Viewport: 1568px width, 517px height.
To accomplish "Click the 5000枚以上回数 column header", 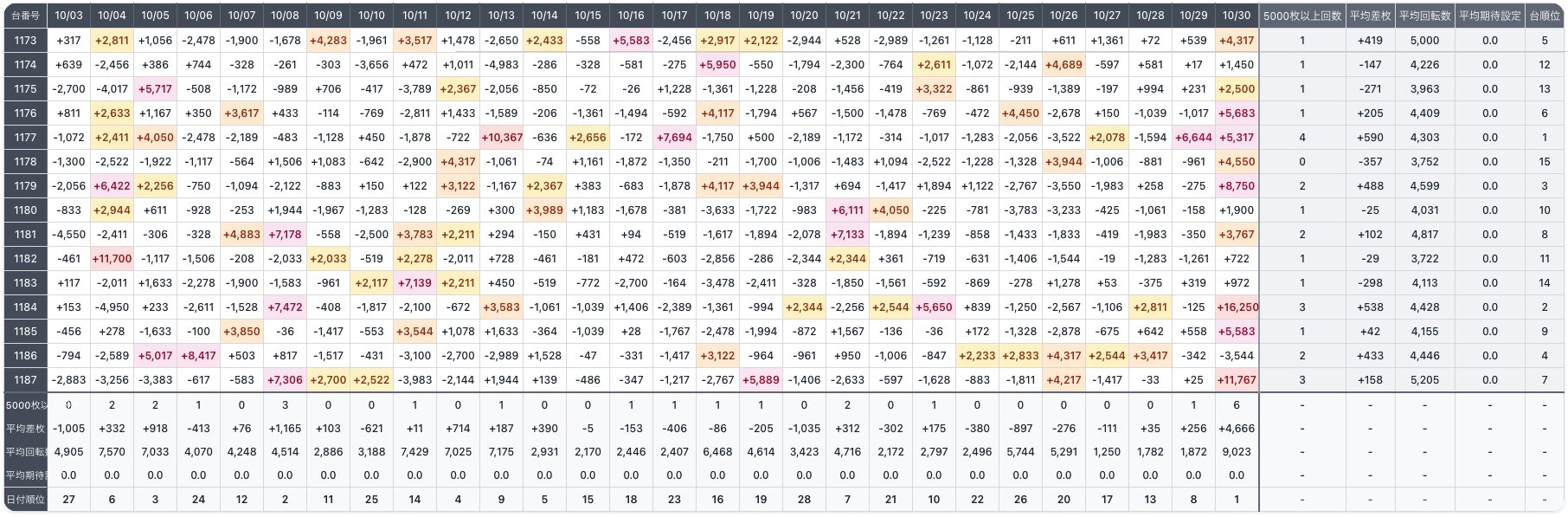I will click(1301, 16).
